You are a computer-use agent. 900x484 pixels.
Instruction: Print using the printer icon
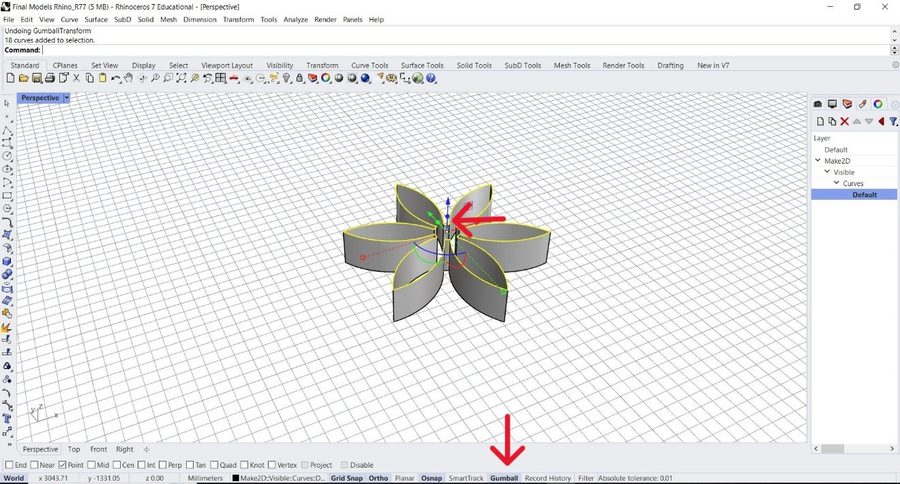[50, 78]
